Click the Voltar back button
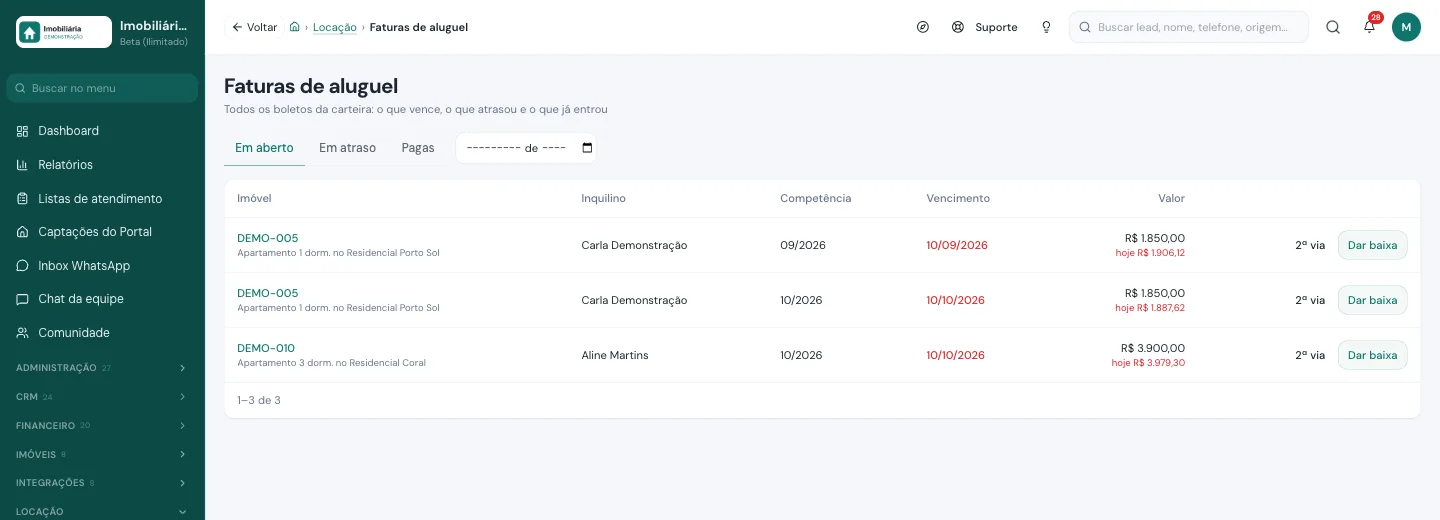 click(x=254, y=27)
